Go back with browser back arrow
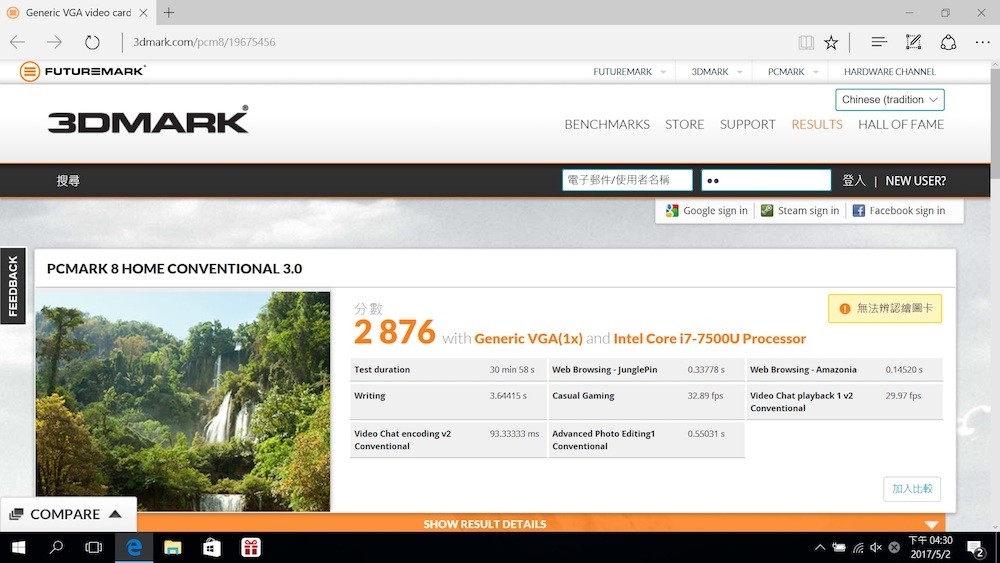 click(x=17, y=42)
